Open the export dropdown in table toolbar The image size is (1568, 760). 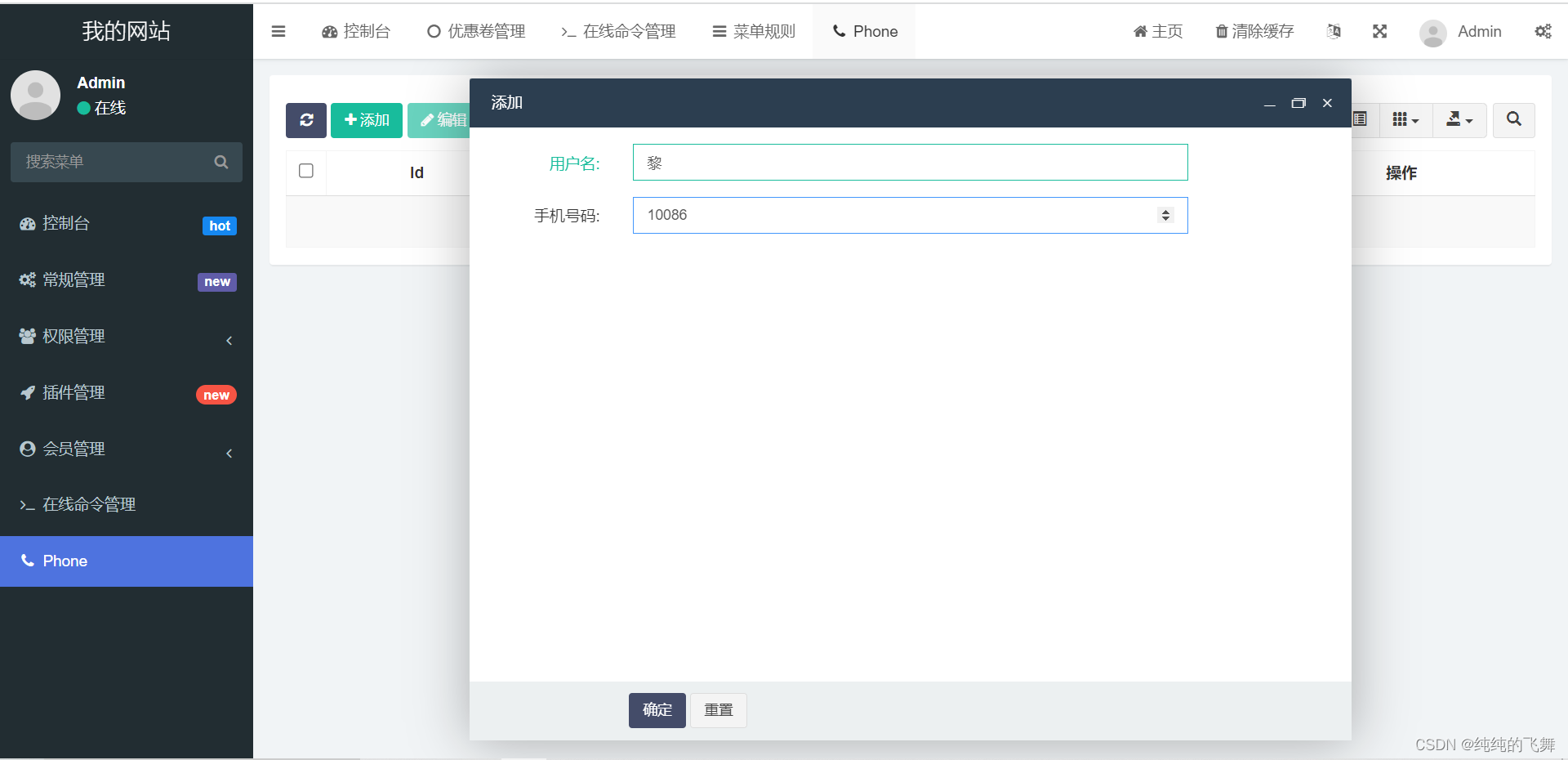(x=1459, y=119)
